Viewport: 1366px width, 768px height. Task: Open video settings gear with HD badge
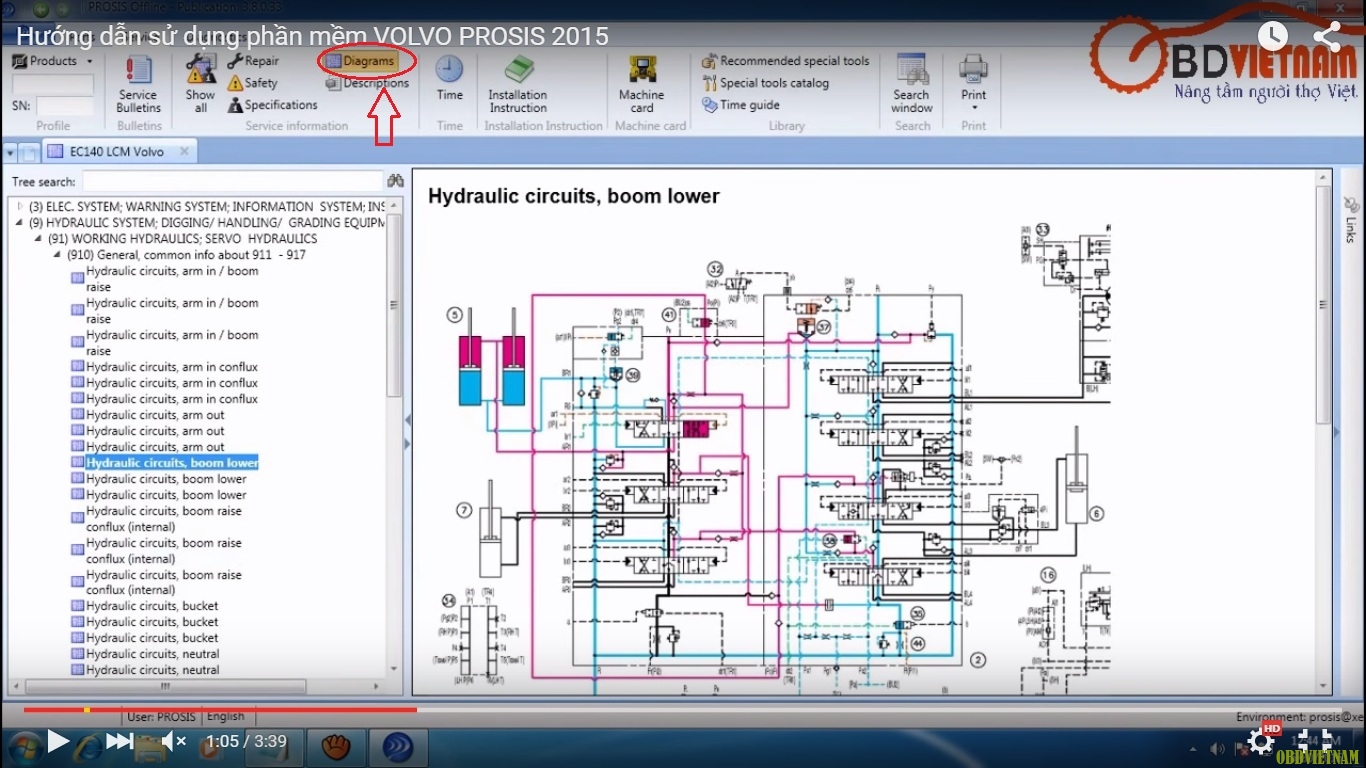pos(1263,740)
